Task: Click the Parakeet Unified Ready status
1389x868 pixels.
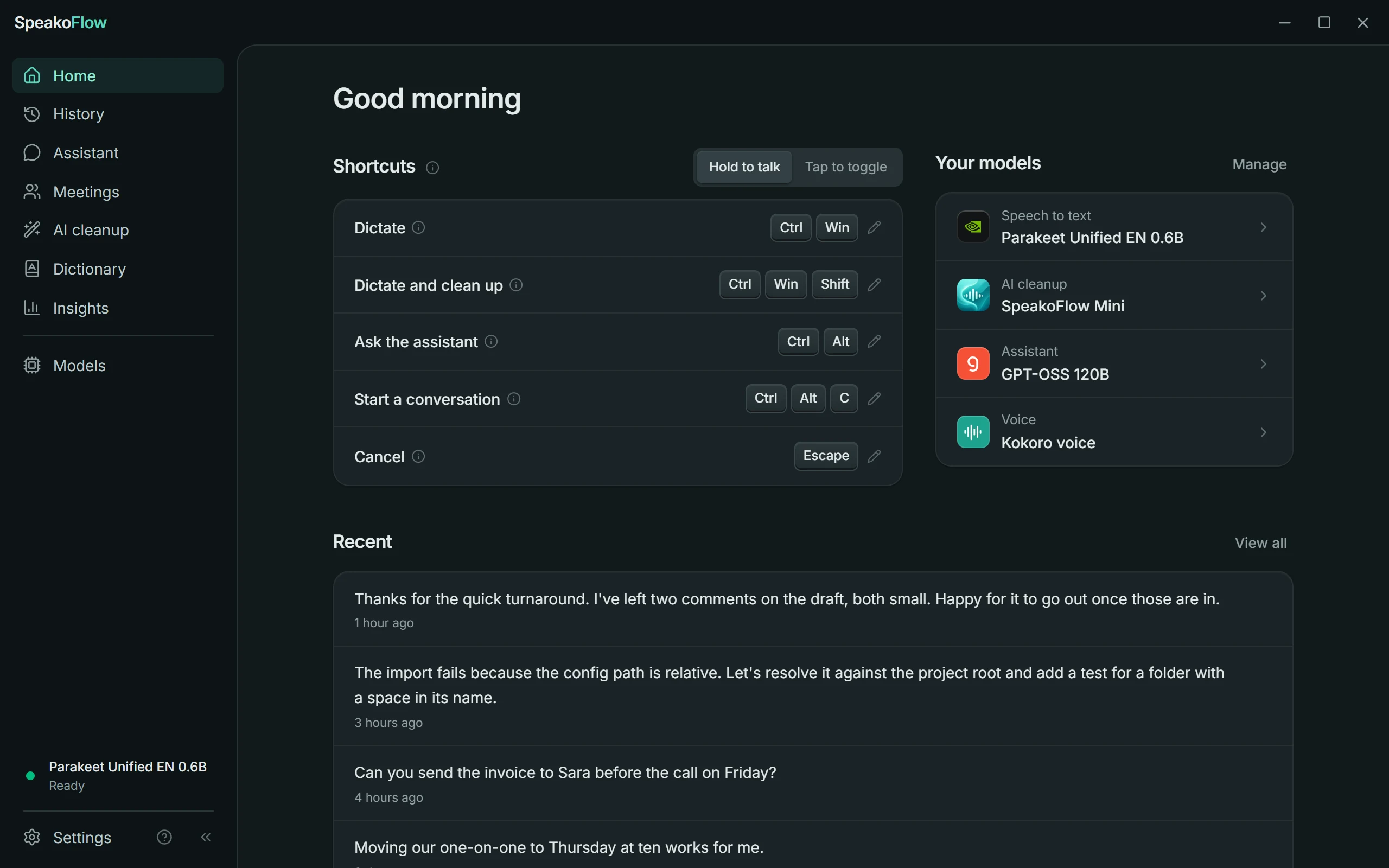Action: click(x=117, y=776)
